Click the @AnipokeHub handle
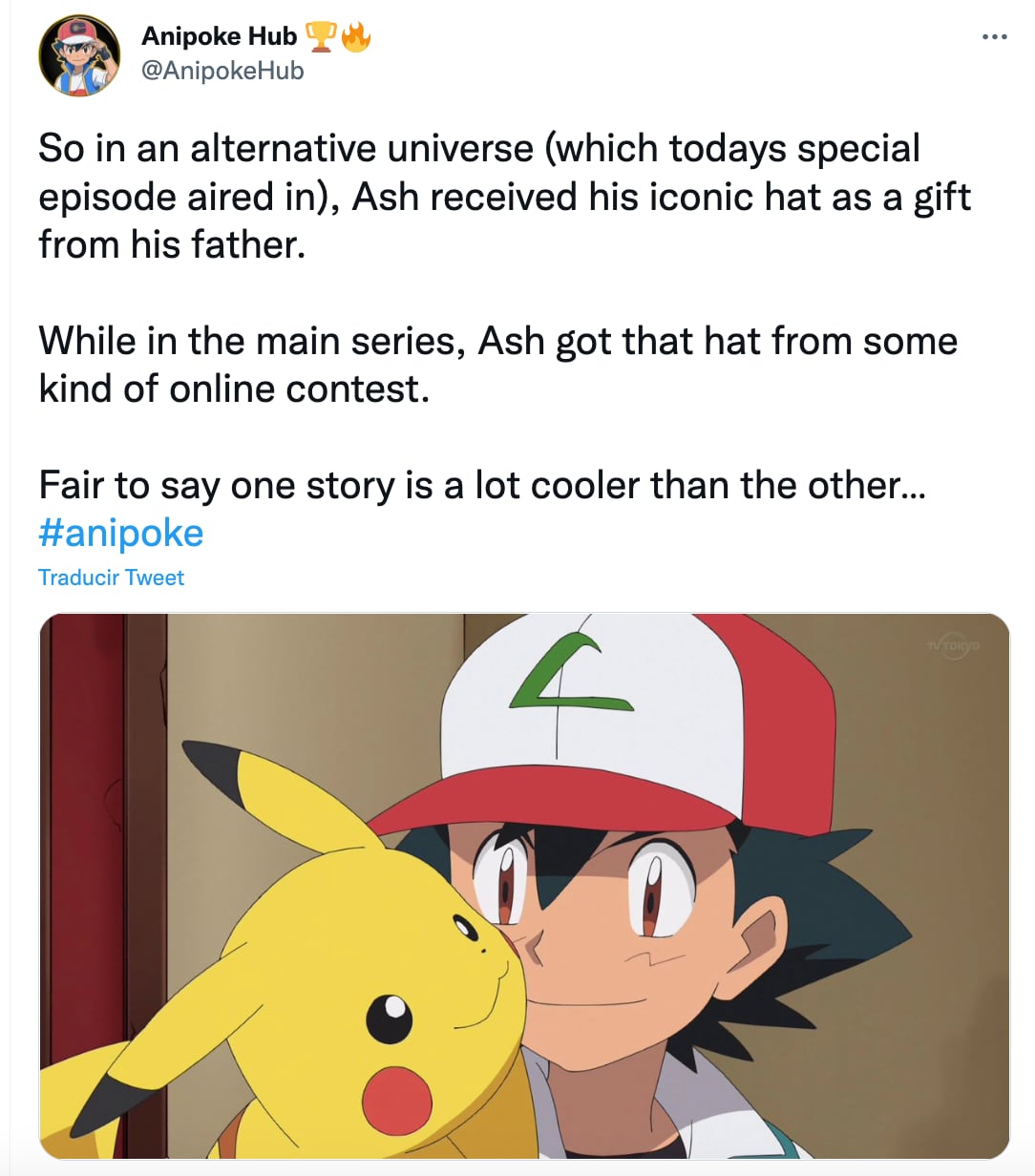 (x=222, y=71)
